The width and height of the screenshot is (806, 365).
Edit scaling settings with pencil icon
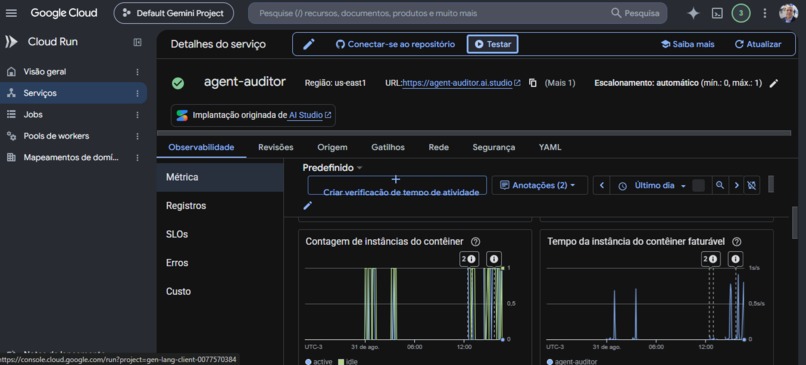pos(774,83)
